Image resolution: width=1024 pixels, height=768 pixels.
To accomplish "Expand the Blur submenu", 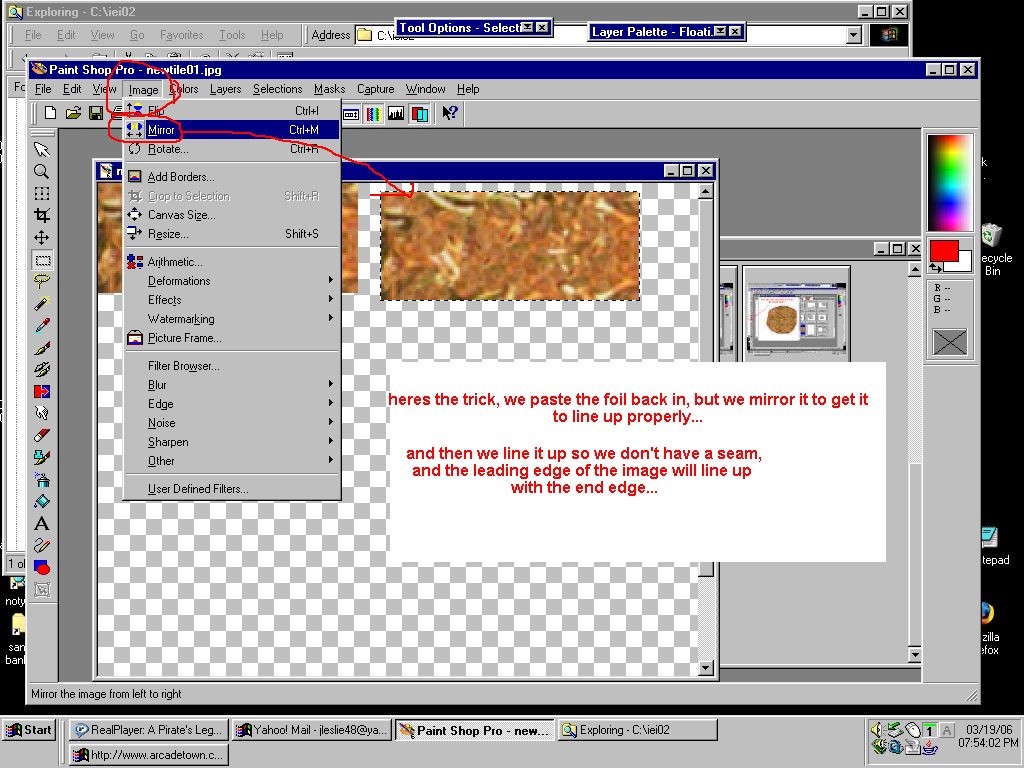I will tap(232, 385).
